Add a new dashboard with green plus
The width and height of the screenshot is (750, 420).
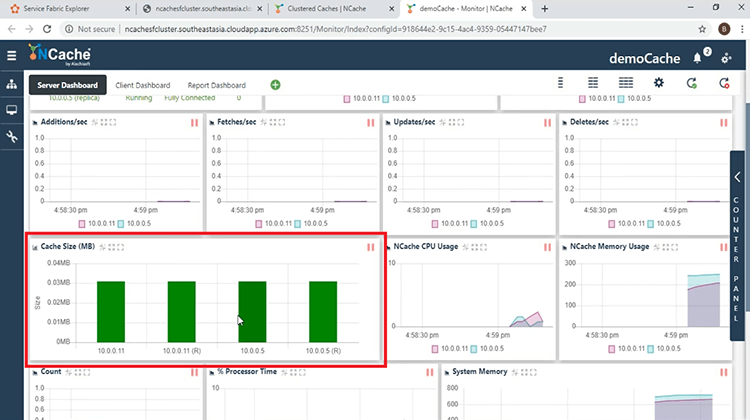coord(275,85)
